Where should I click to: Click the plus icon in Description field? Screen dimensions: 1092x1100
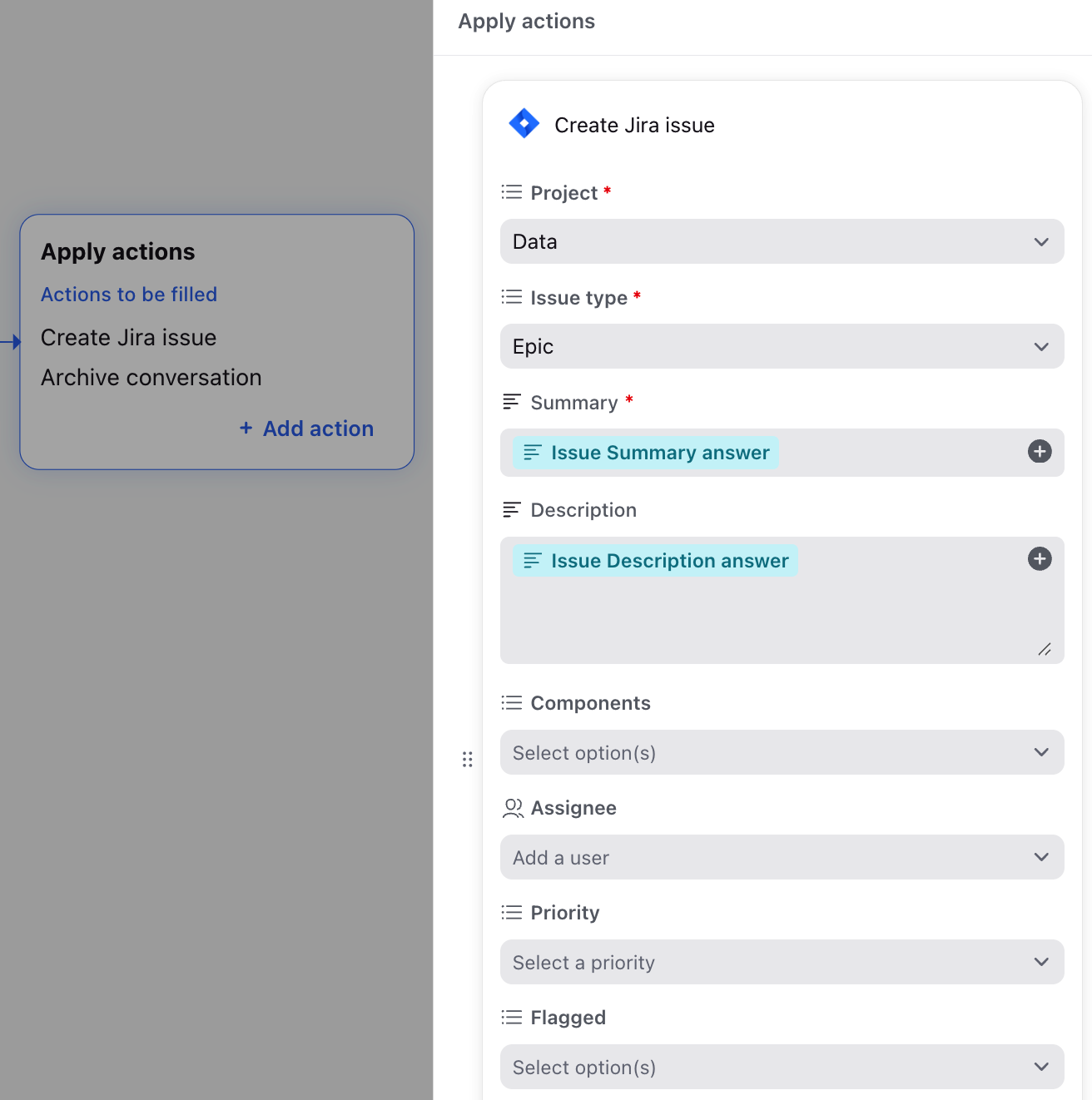pyautogui.click(x=1040, y=559)
